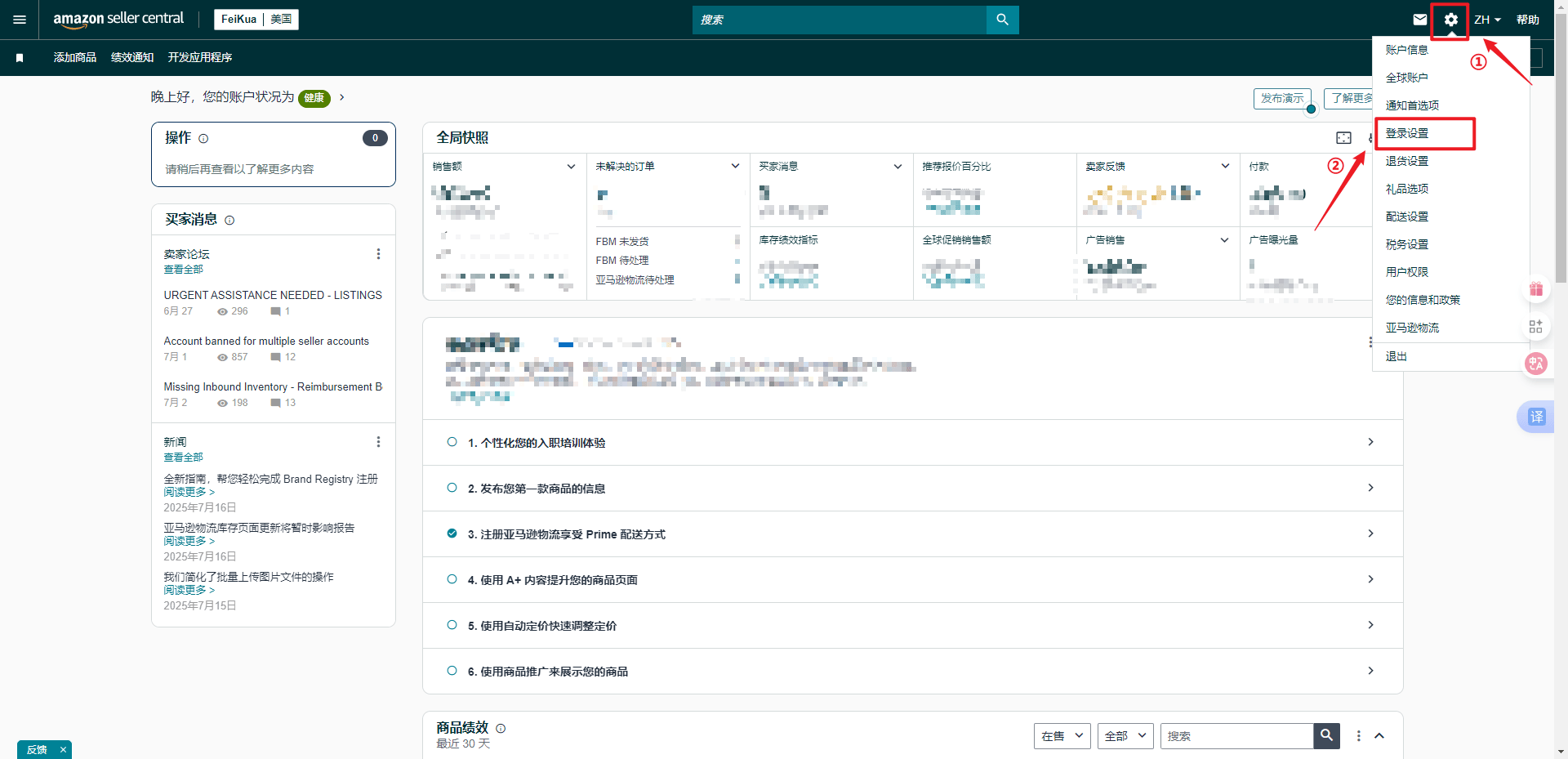Expand the 在售 status dropdown
The width and height of the screenshot is (1568, 759).
click(1062, 736)
